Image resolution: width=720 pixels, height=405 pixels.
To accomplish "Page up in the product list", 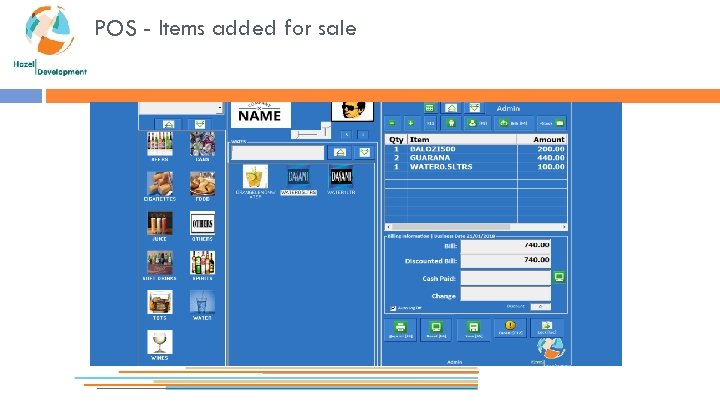I will point(340,152).
